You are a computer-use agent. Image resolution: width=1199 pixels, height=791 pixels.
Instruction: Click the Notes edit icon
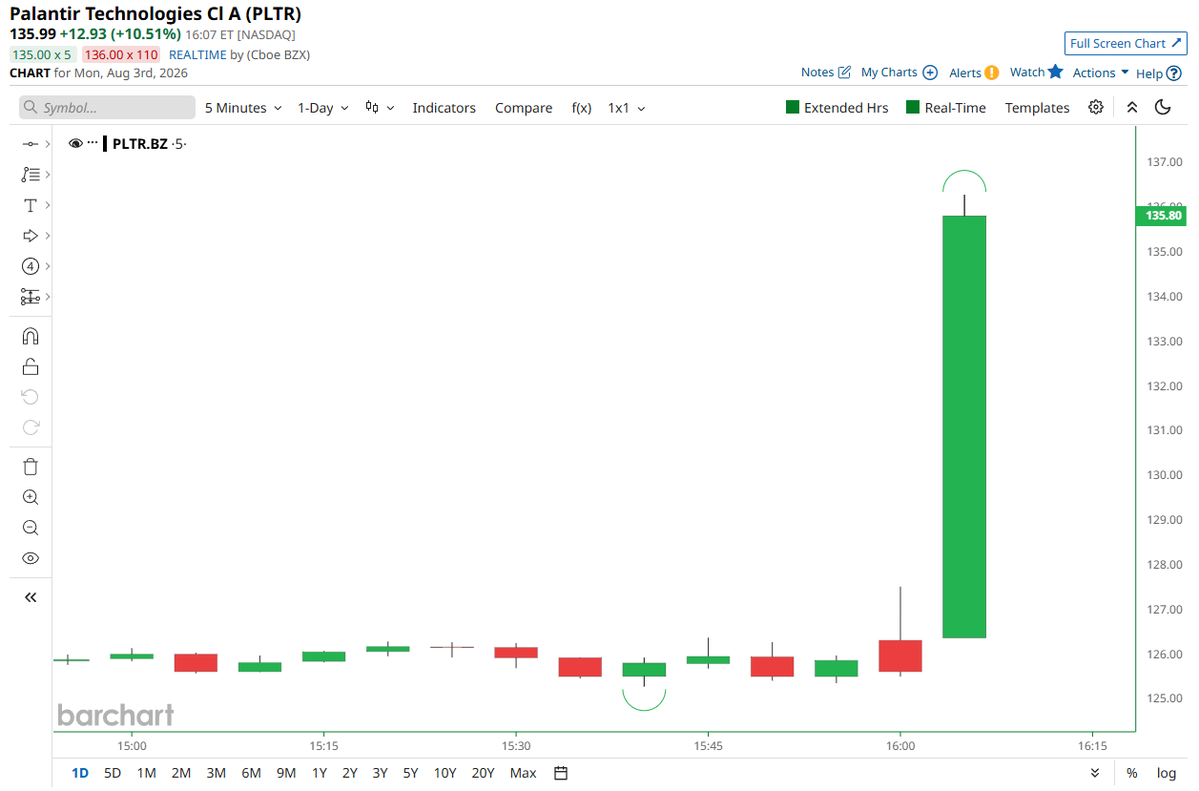pyautogui.click(x=844, y=72)
